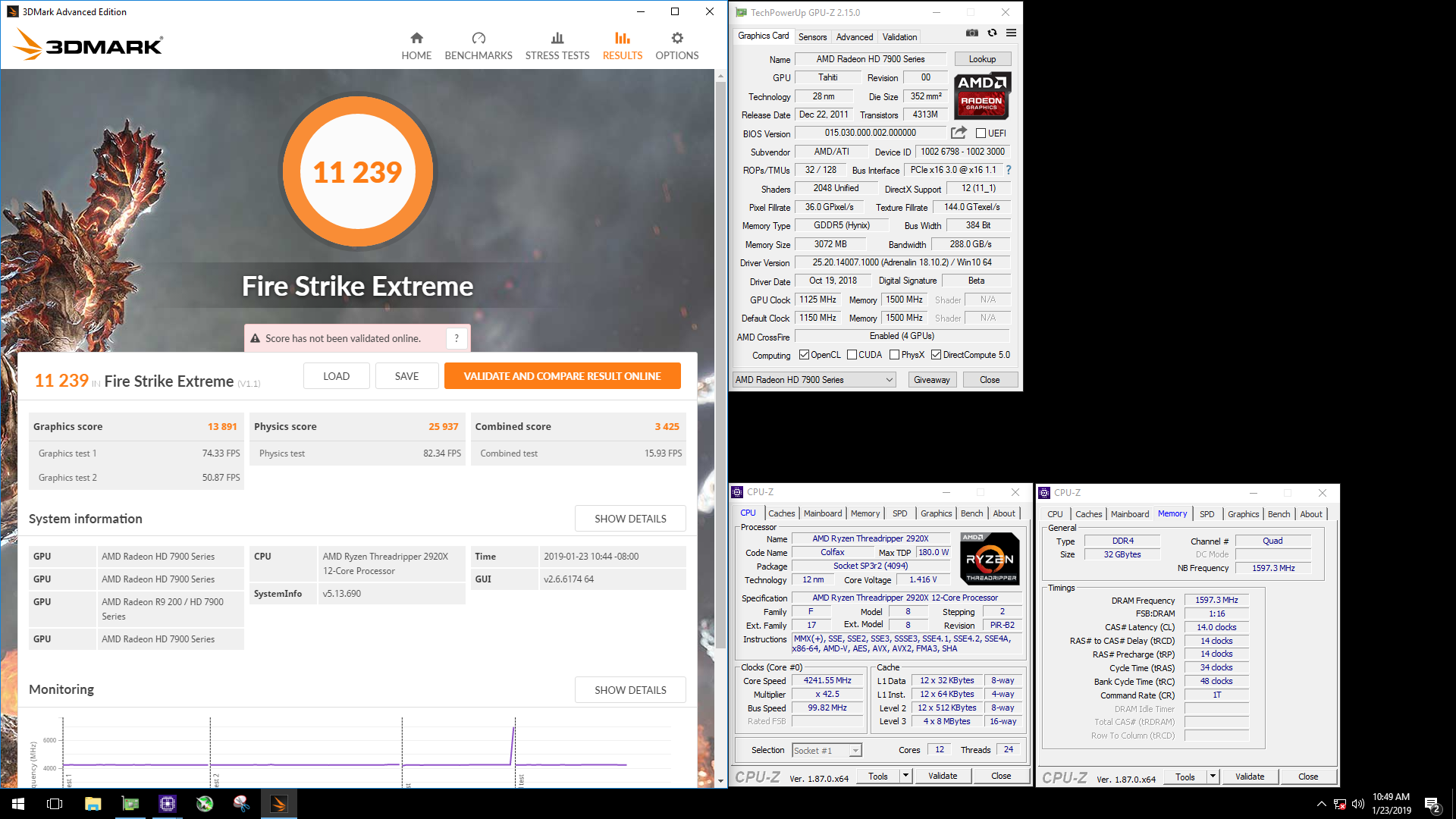This screenshot has height=819, width=1456.
Task: Expand Tools dropdown arrow in CPU-Z CPU window
Action: coord(905,776)
